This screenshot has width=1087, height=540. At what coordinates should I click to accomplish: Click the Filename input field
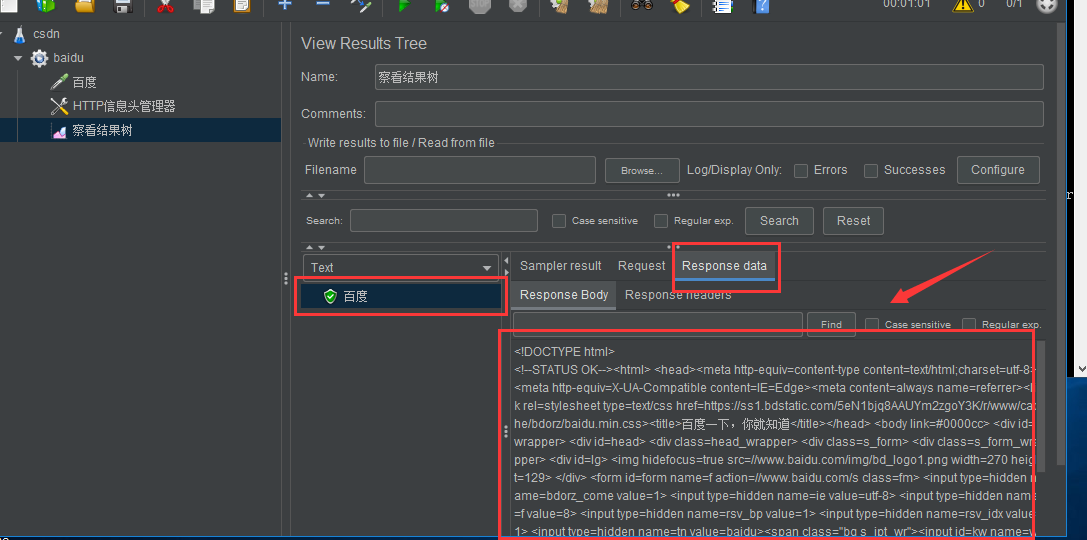point(480,170)
